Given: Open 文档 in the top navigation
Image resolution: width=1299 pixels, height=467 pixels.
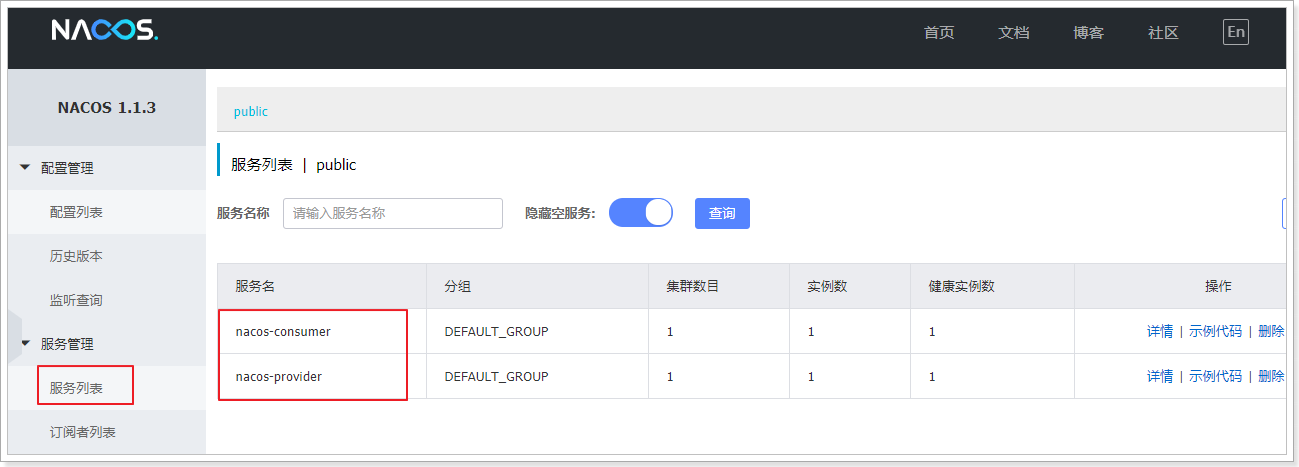Looking at the screenshot, I should 1013,33.
